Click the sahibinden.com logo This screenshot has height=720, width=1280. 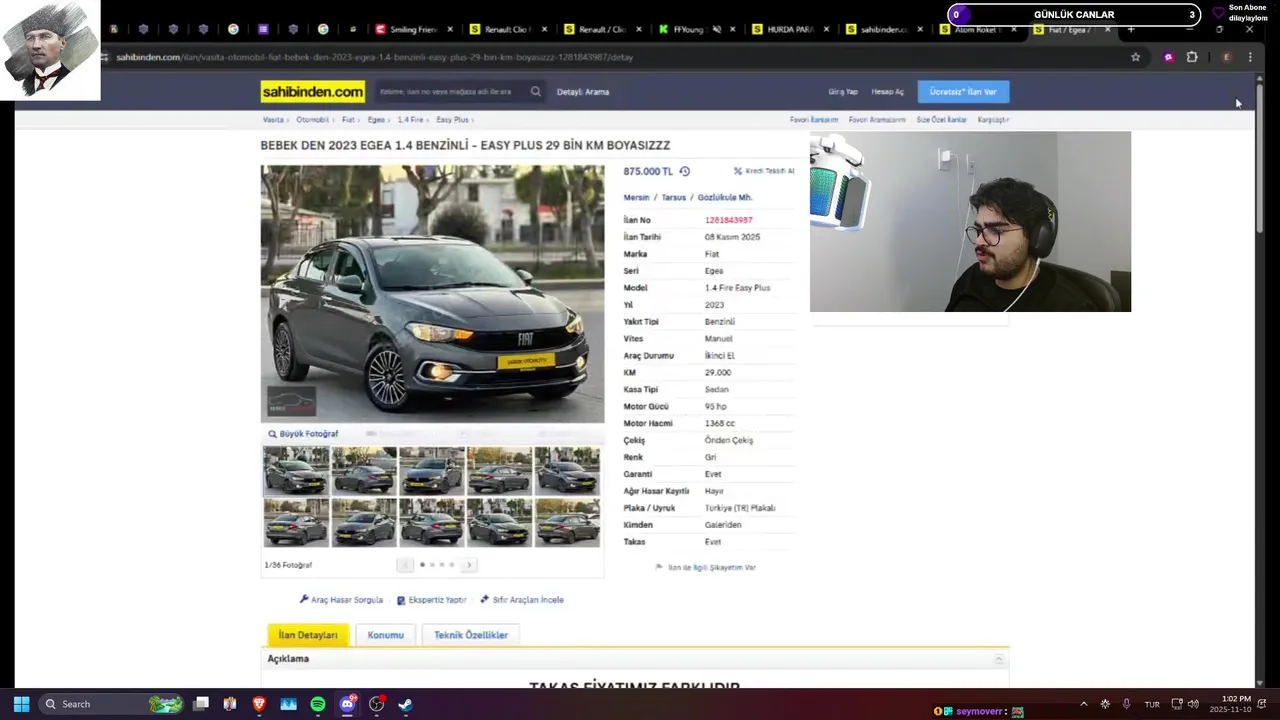[x=313, y=92]
